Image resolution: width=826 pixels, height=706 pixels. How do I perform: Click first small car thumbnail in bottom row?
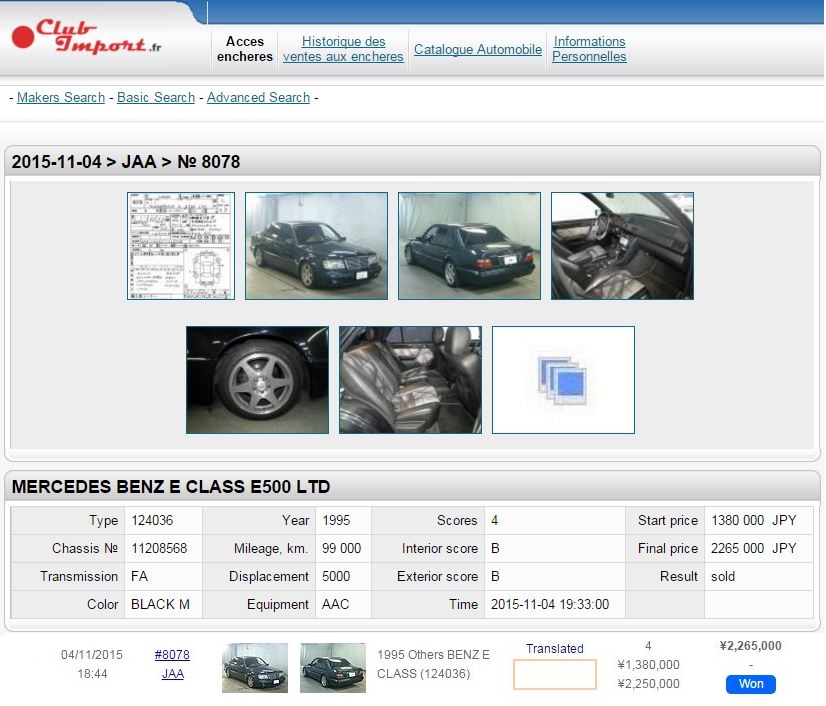click(x=255, y=668)
